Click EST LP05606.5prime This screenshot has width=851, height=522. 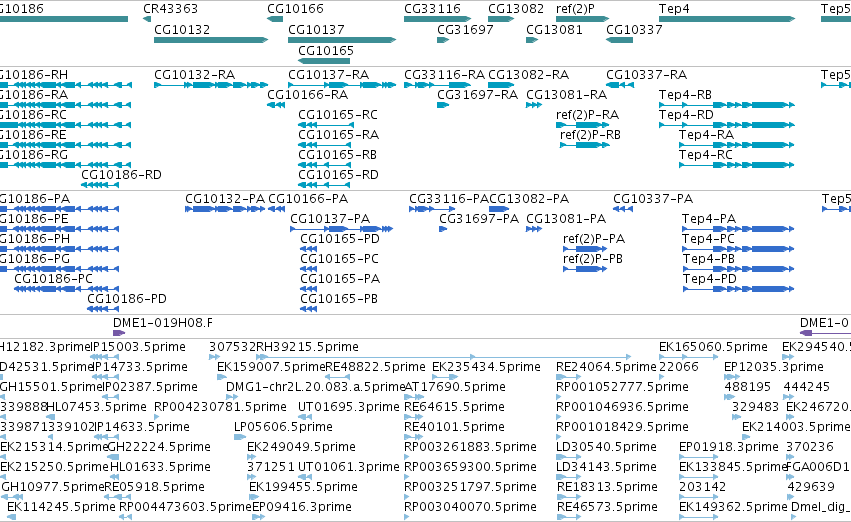[x=240, y=437]
